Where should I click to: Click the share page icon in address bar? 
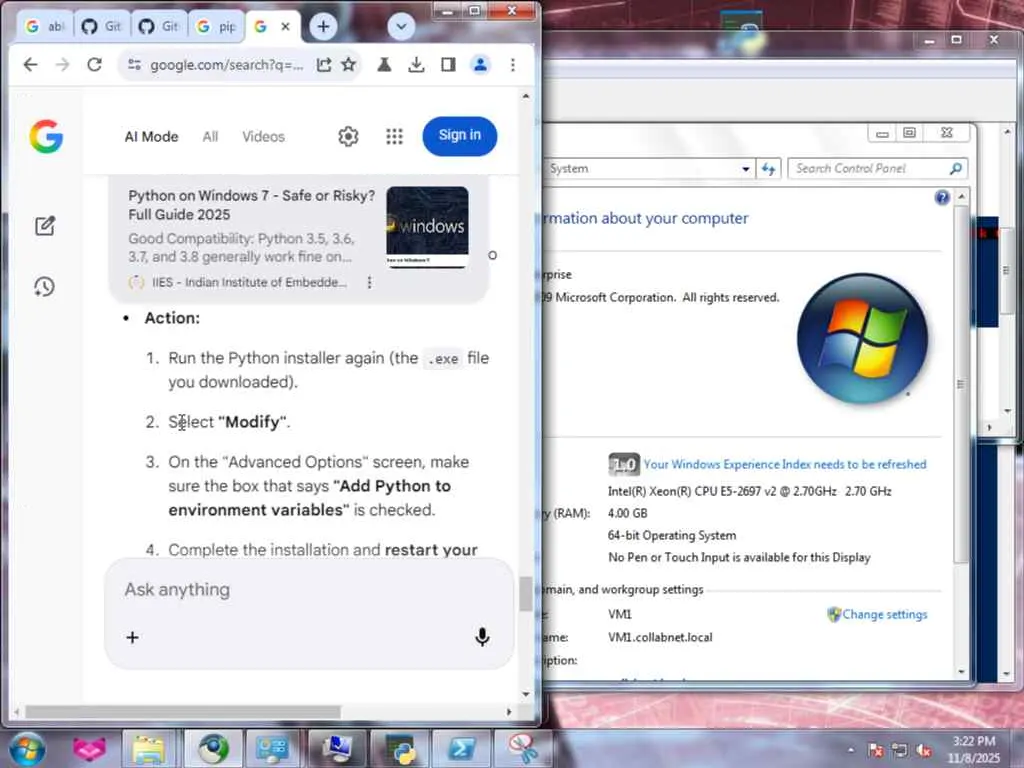point(323,64)
